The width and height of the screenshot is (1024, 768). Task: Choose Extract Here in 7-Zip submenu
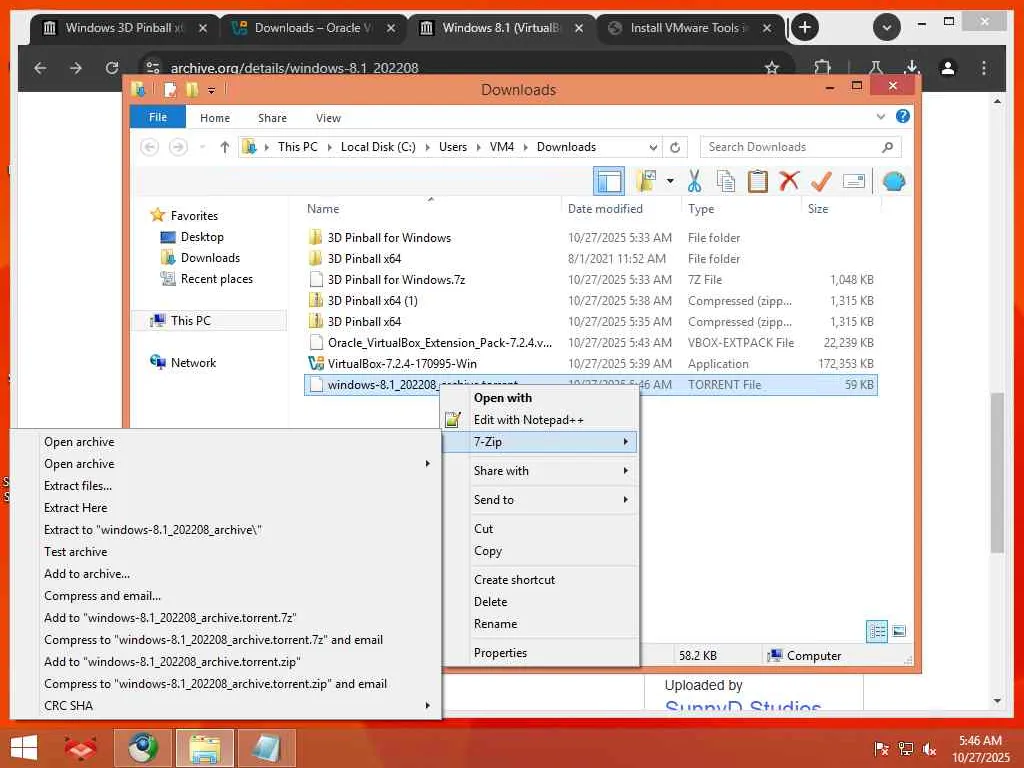(225, 507)
